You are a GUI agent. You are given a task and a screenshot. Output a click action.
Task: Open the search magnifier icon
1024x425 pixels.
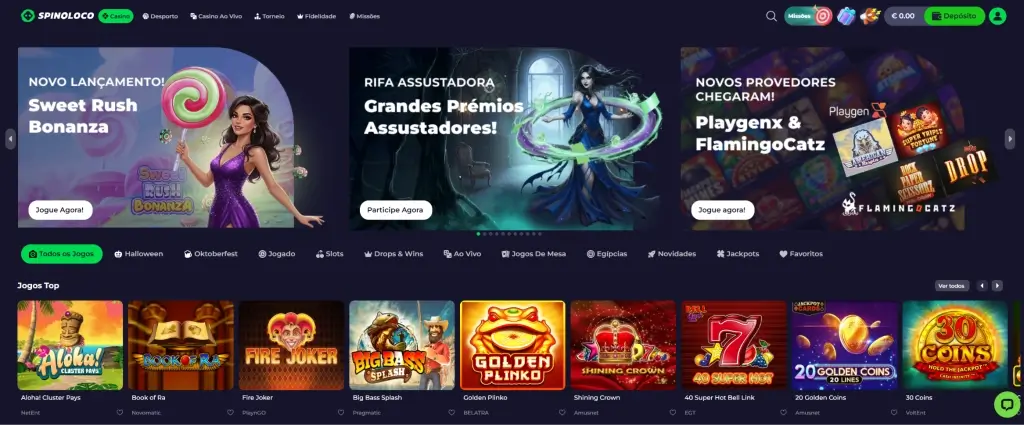[x=771, y=16]
